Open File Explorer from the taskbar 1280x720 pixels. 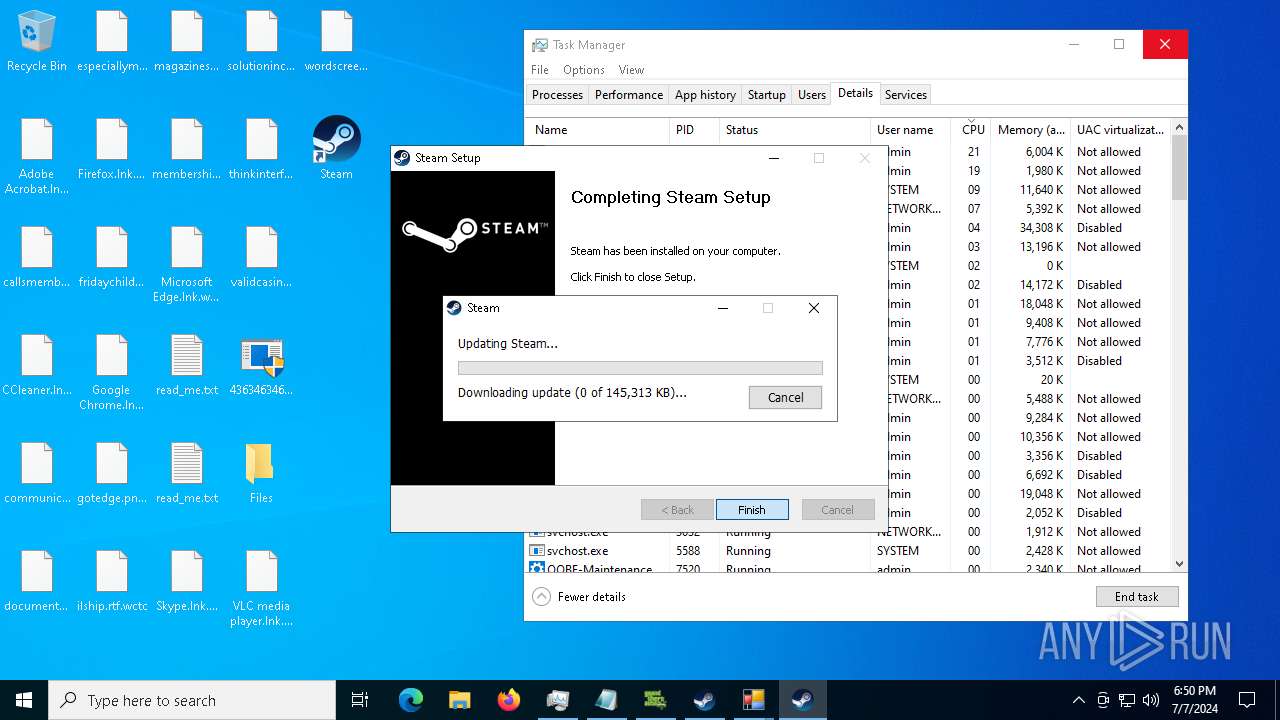point(460,700)
